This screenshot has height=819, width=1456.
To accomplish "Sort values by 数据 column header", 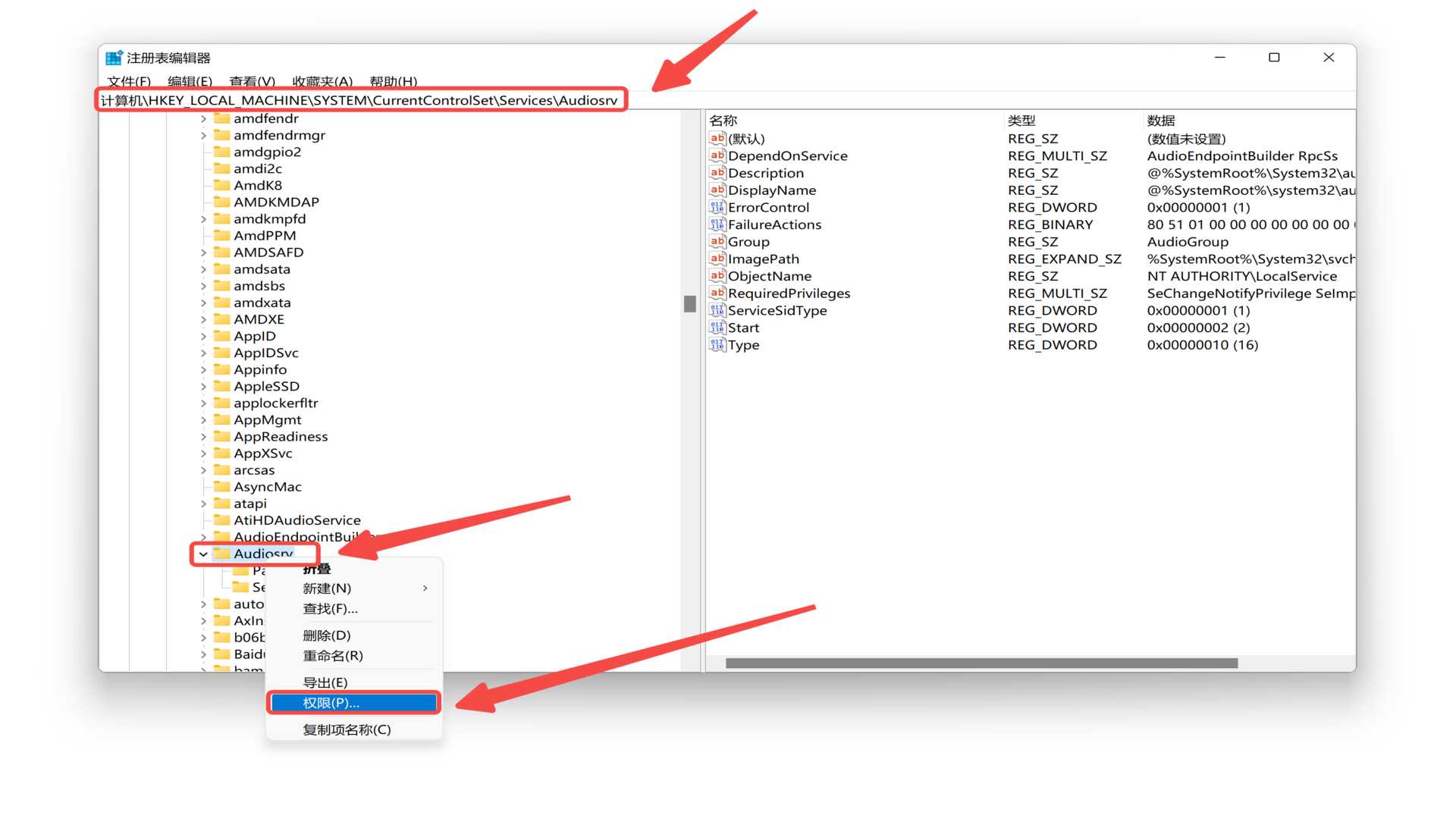I will 1161,121.
